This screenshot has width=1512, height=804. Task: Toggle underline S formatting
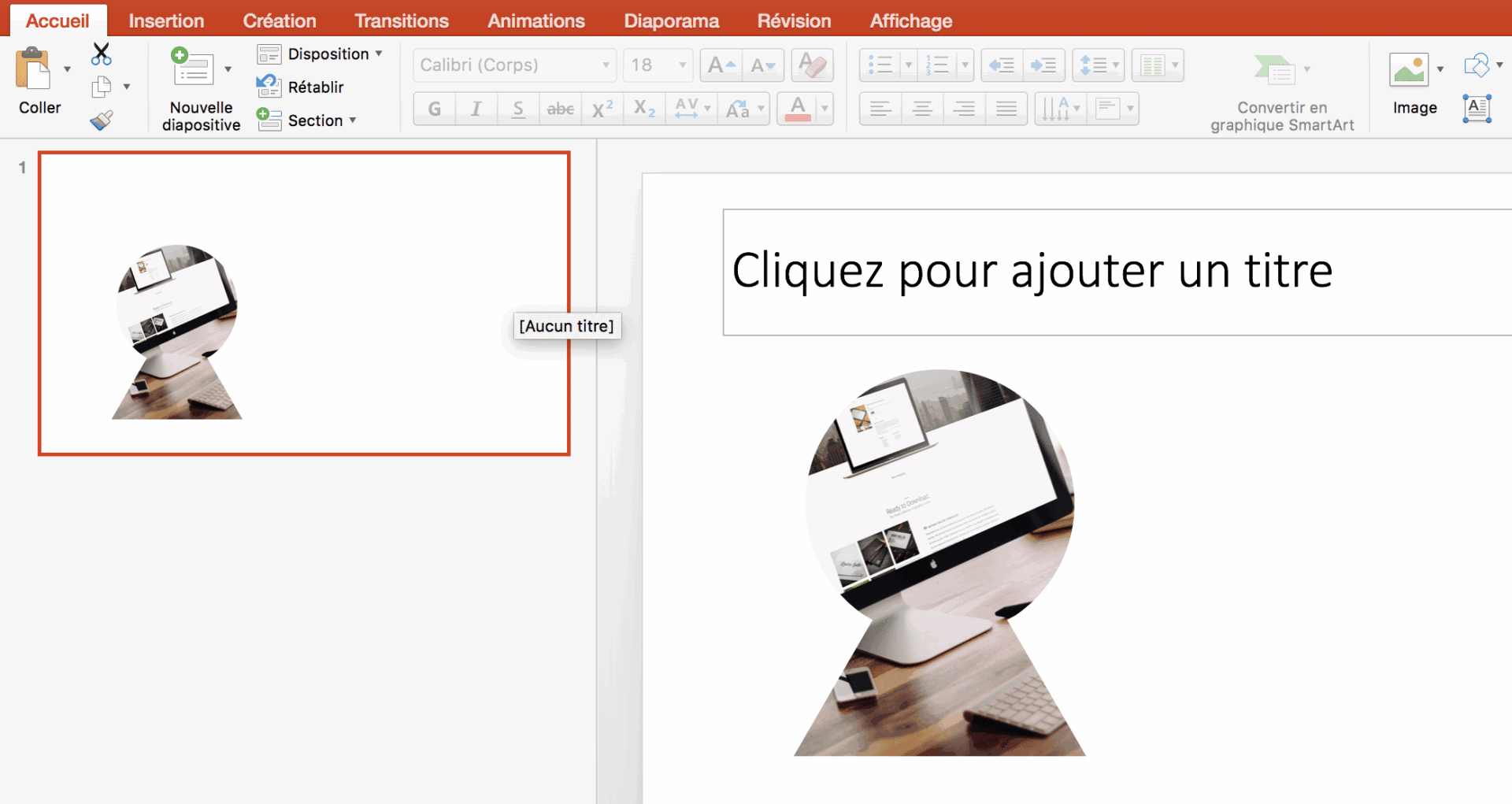click(x=518, y=109)
